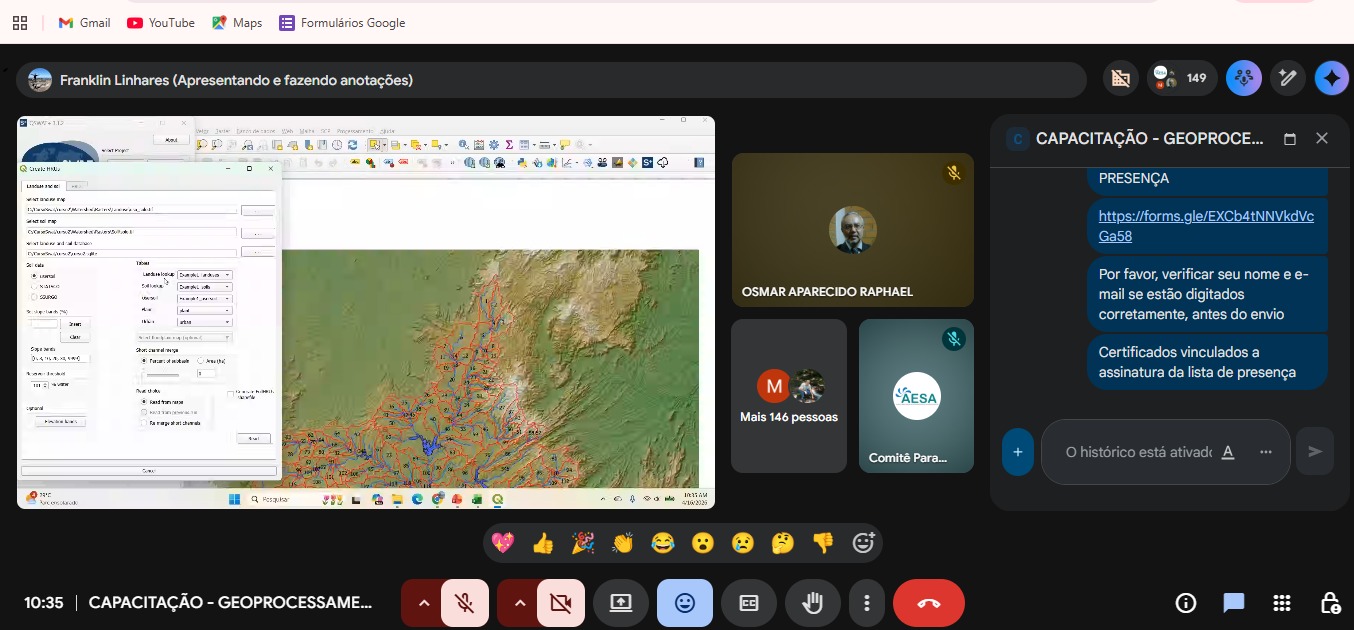Open the activities grid icon
The width and height of the screenshot is (1354, 630).
click(1282, 603)
